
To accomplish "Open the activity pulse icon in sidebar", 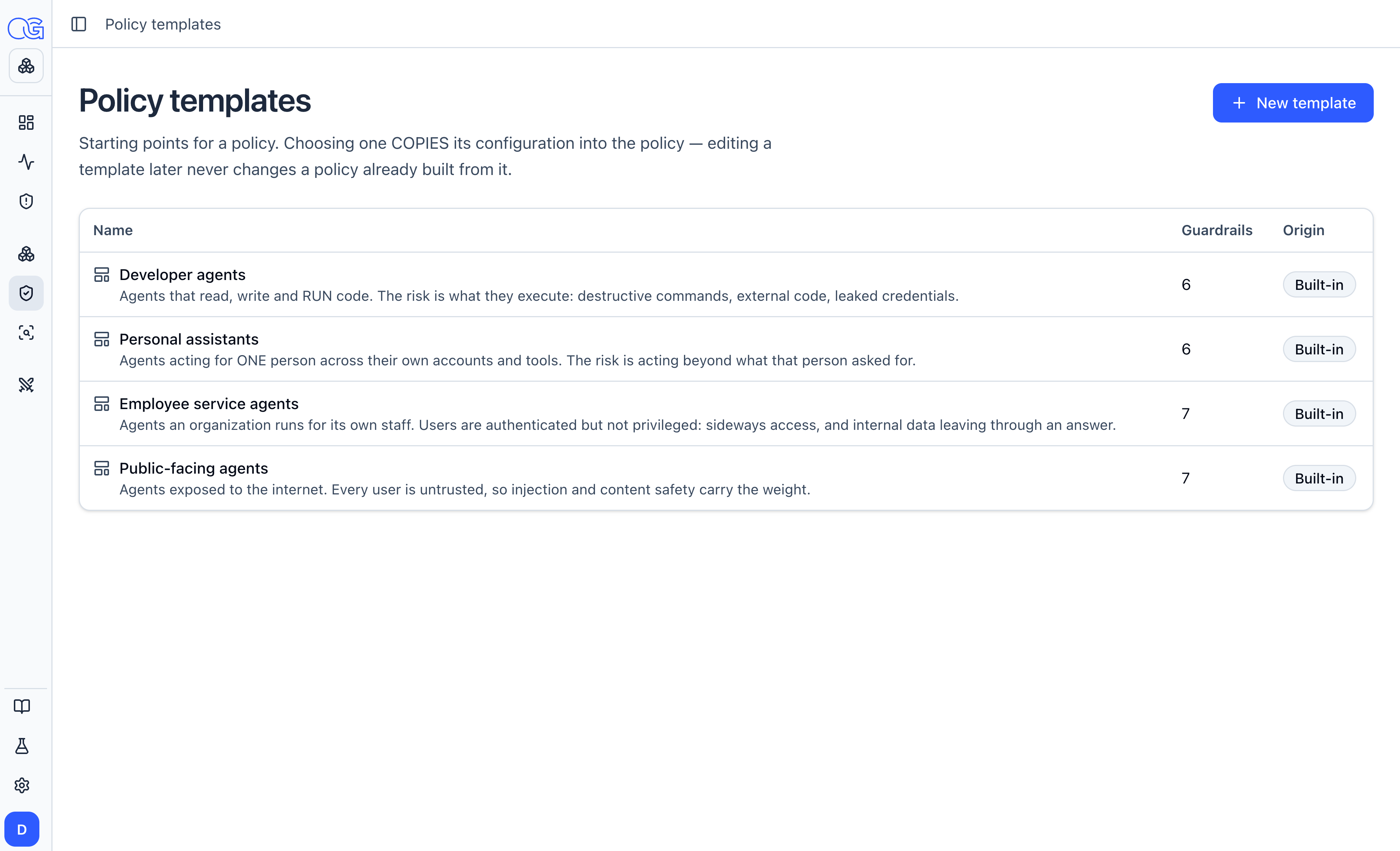I will (x=26, y=162).
